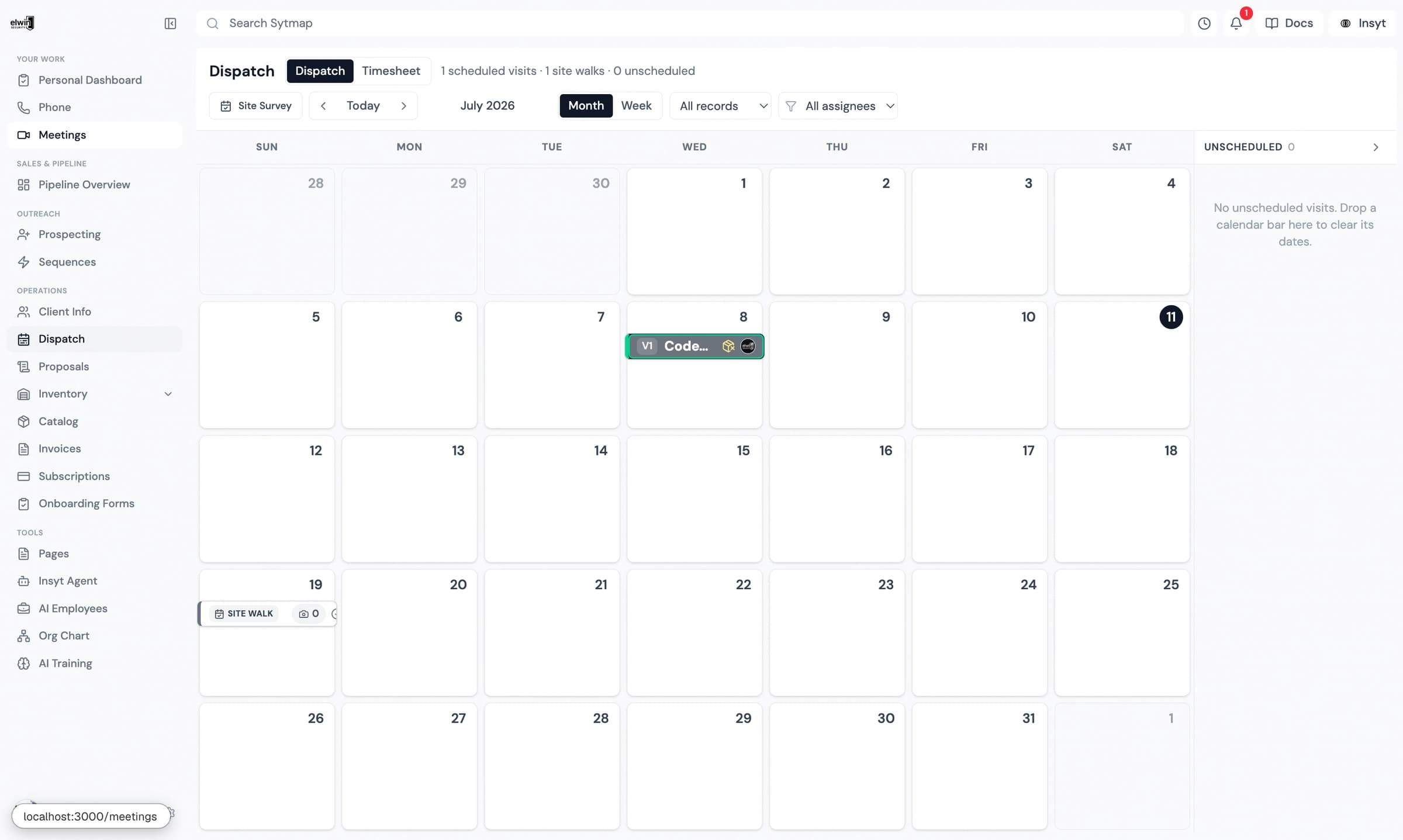1403x840 pixels.
Task: Click the elwin logo
Action: point(22,23)
